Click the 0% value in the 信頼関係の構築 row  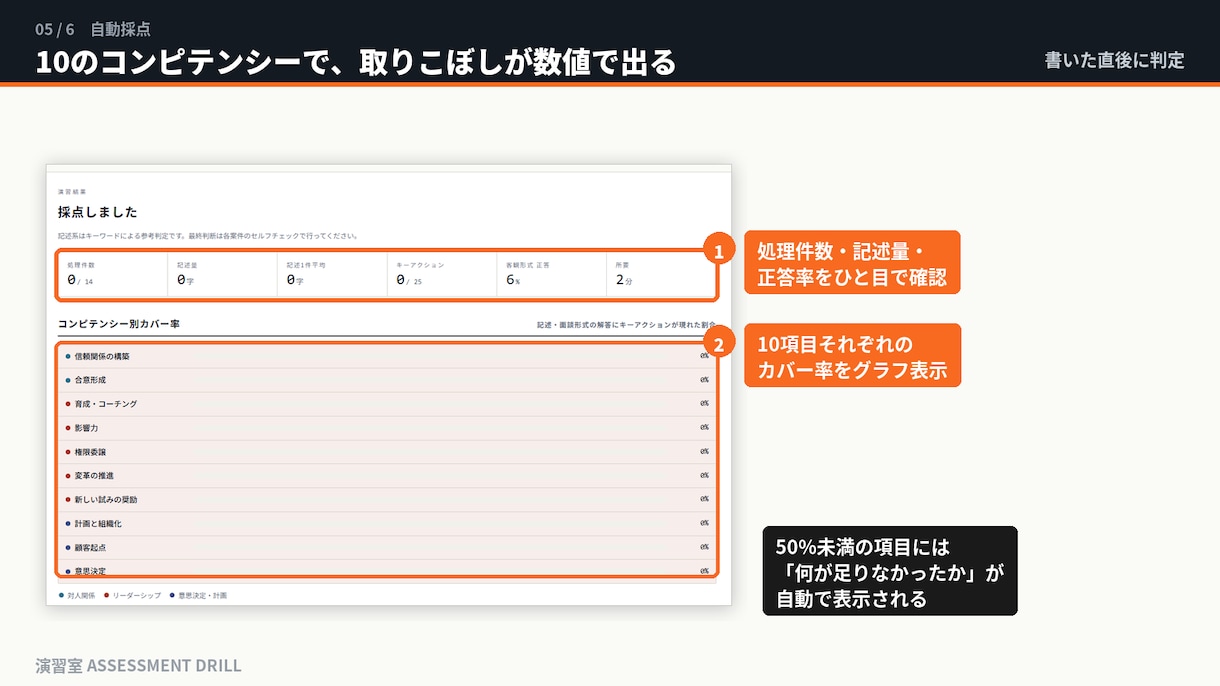(x=704, y=356)
